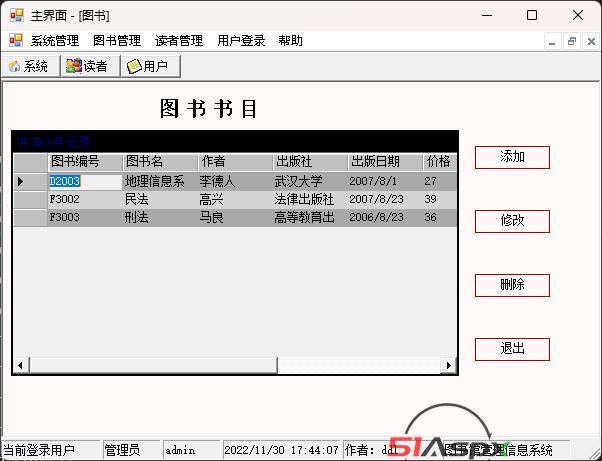Click the 作者 column header
The height and width of the screenshot is (461, 602).
pos(235,162)
